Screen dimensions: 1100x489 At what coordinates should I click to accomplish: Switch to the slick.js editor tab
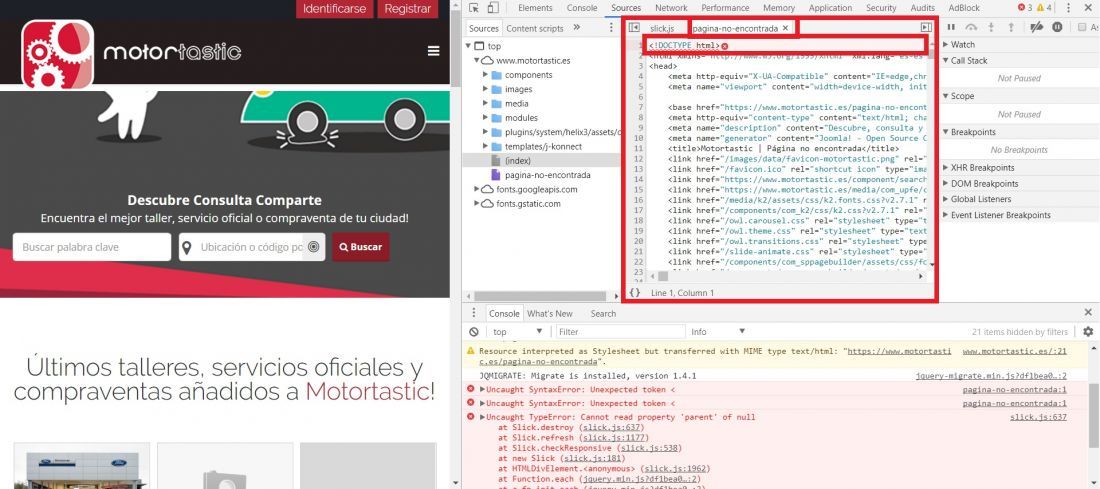(x=662, y=28)
